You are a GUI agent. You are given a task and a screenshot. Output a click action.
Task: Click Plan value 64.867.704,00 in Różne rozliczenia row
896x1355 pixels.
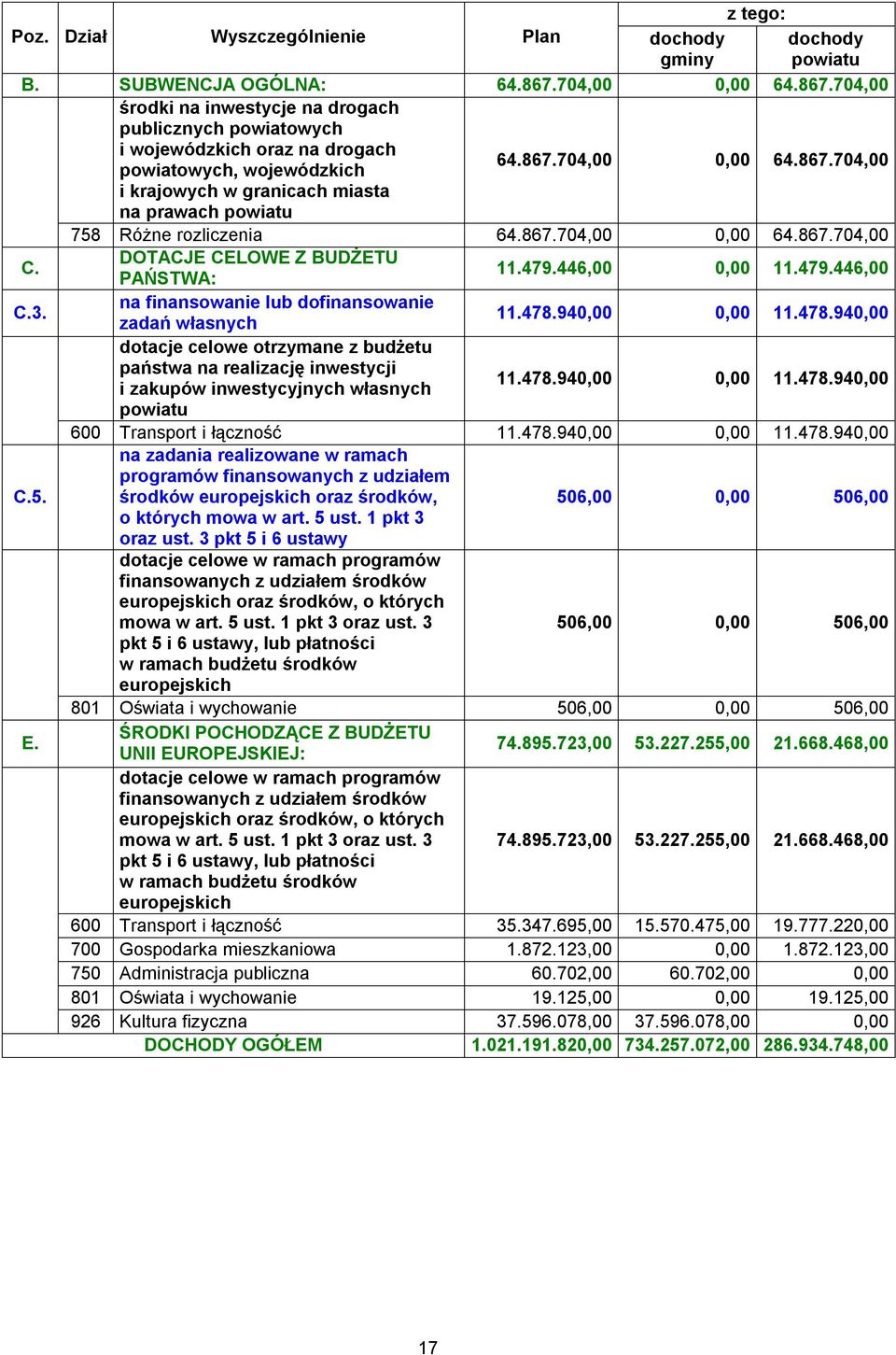coord(554,235)
